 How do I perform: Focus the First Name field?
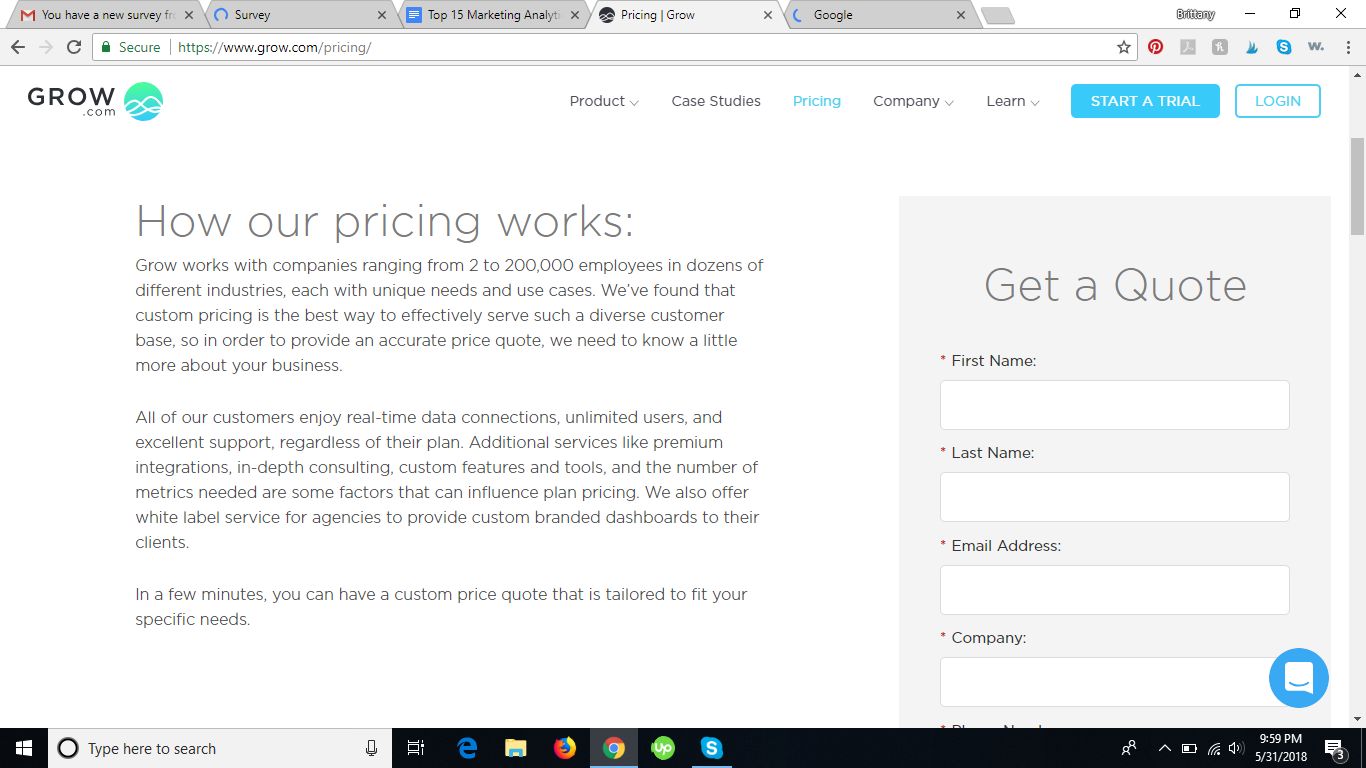pos(1114,405)
